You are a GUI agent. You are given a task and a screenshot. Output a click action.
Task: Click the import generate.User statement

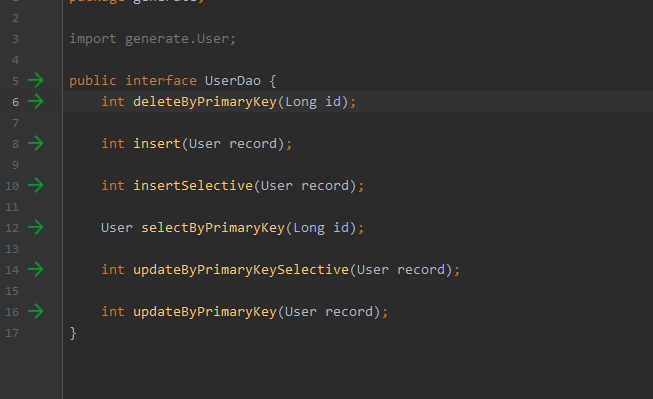click(153, 39)
